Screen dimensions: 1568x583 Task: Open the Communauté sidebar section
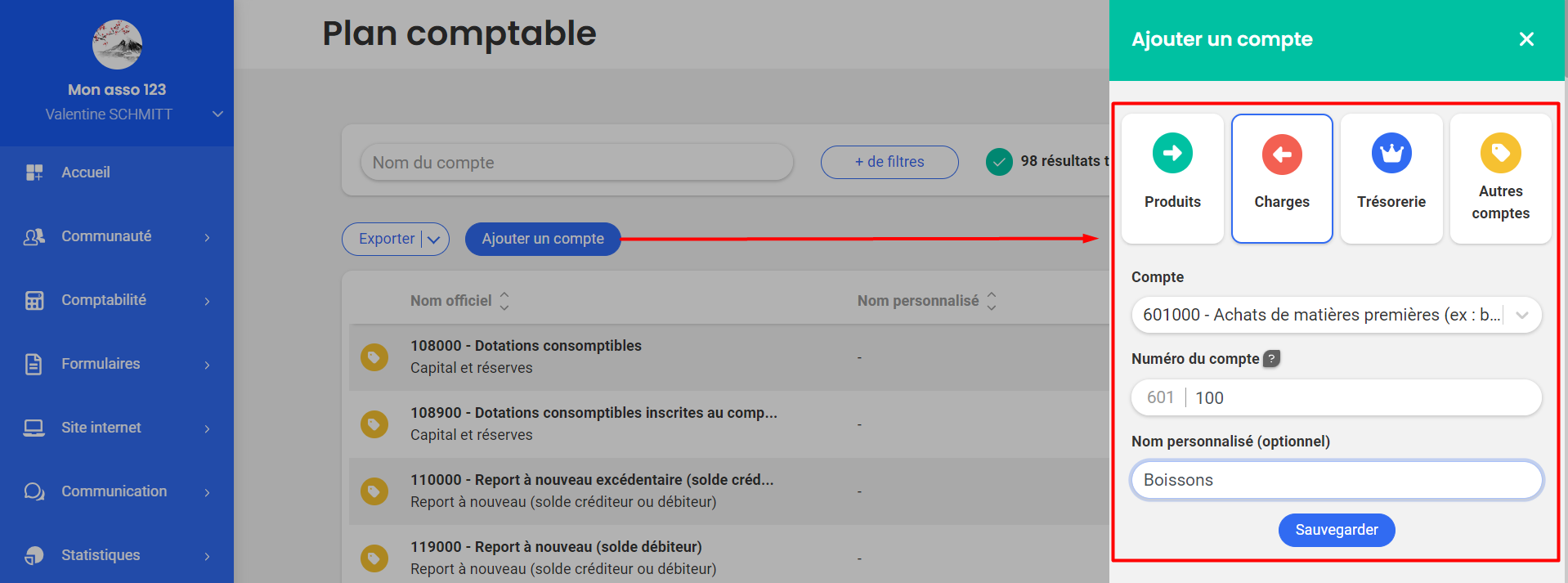(x=207, y=237)
